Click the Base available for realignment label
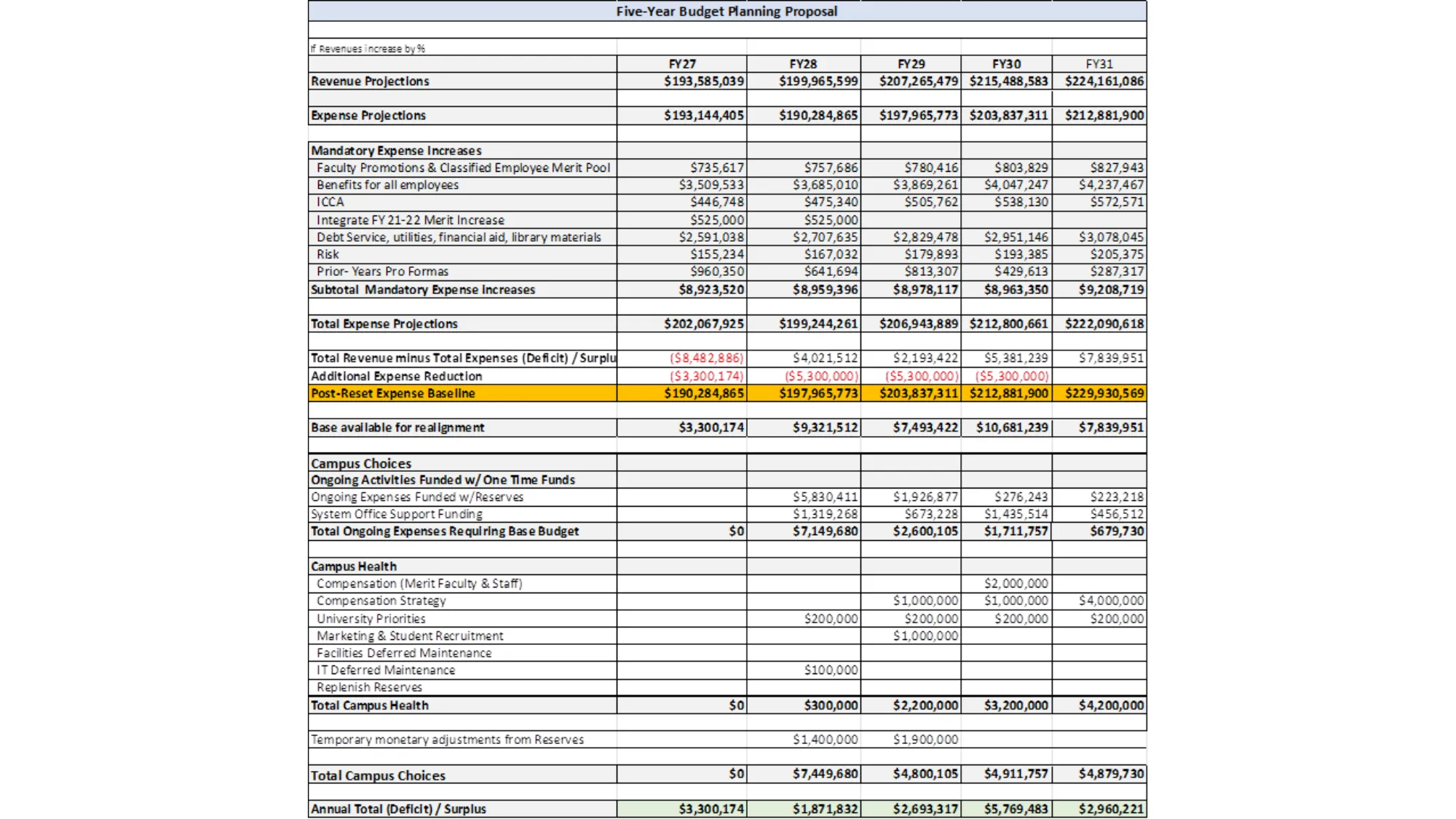This screenshot has height=819, width=1456. [397, 427]
